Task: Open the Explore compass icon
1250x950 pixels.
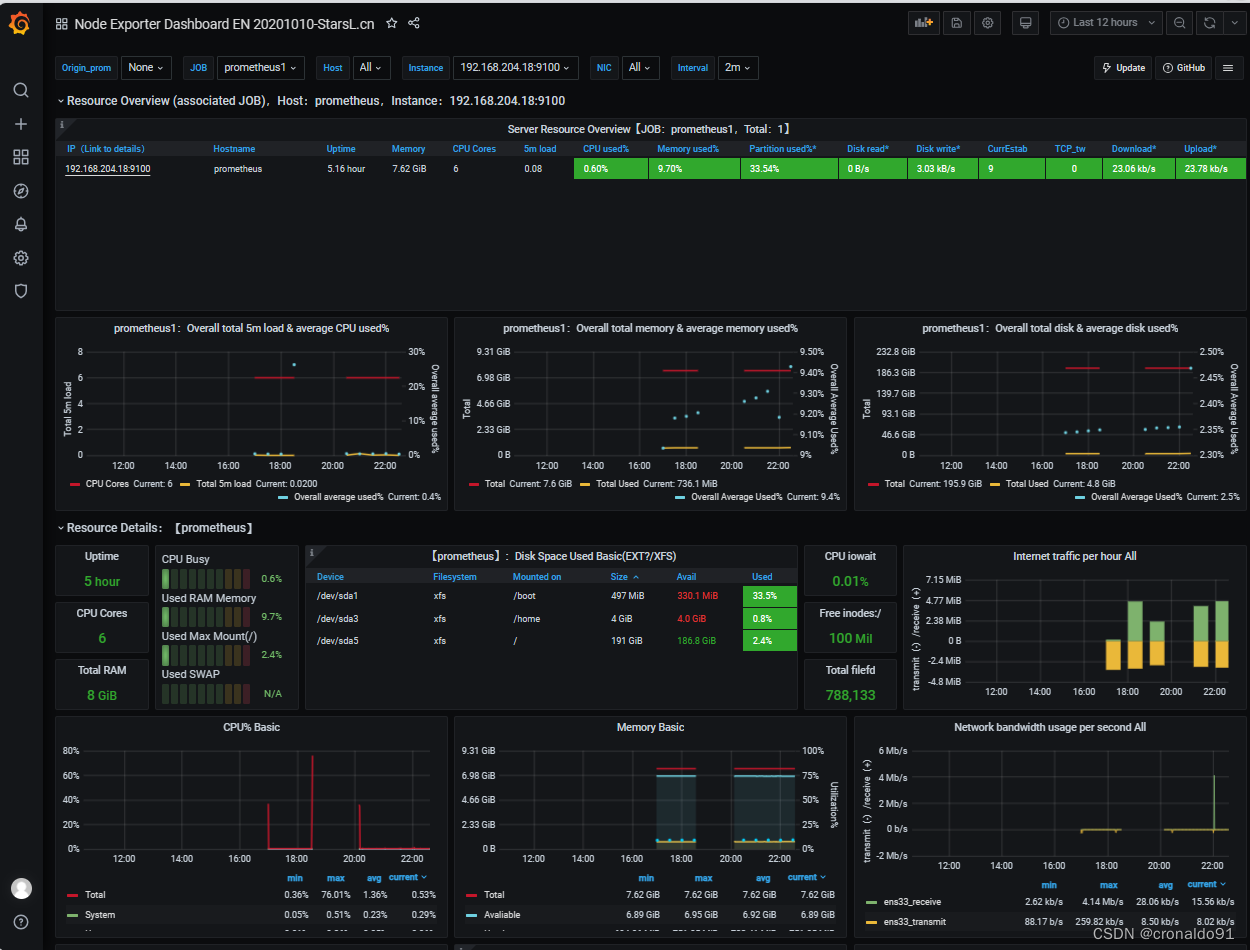Action: click(20, 191)
